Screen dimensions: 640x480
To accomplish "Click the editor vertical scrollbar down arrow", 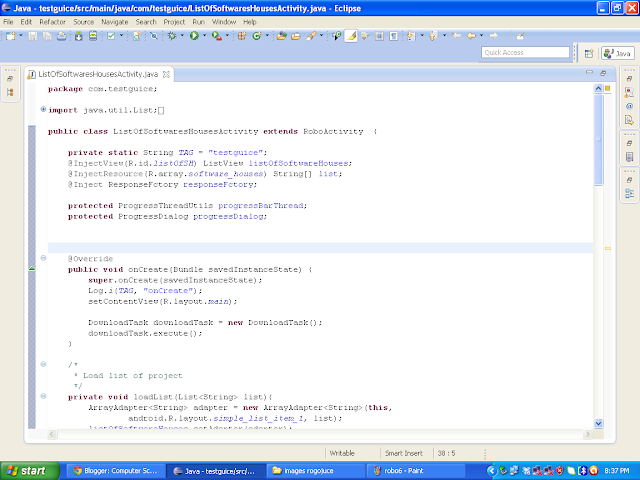I will coord(598,423).
